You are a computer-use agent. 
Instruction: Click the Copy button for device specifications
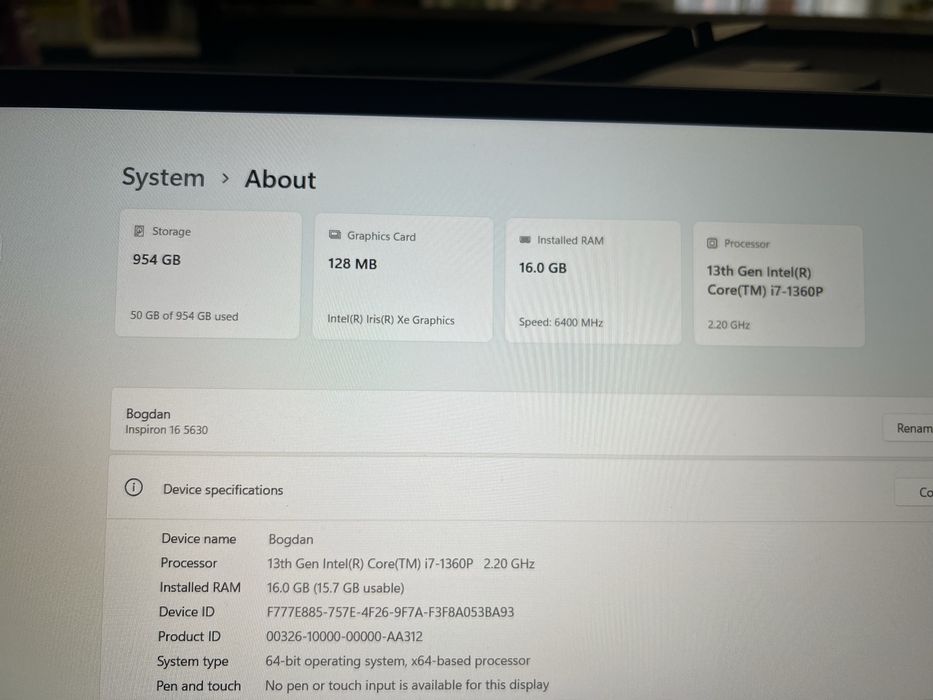915,492
